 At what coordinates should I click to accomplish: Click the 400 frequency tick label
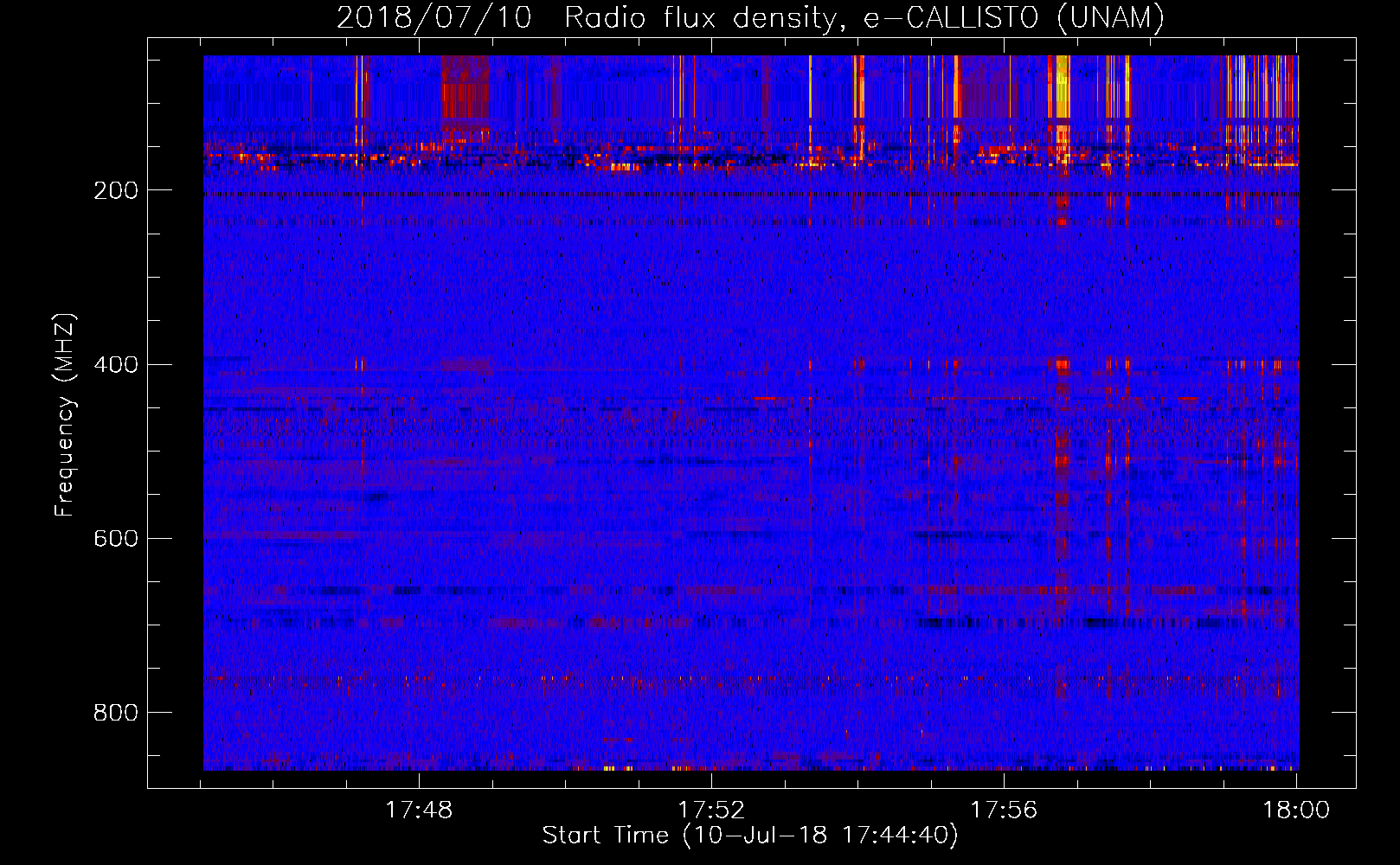click(115, 364)
